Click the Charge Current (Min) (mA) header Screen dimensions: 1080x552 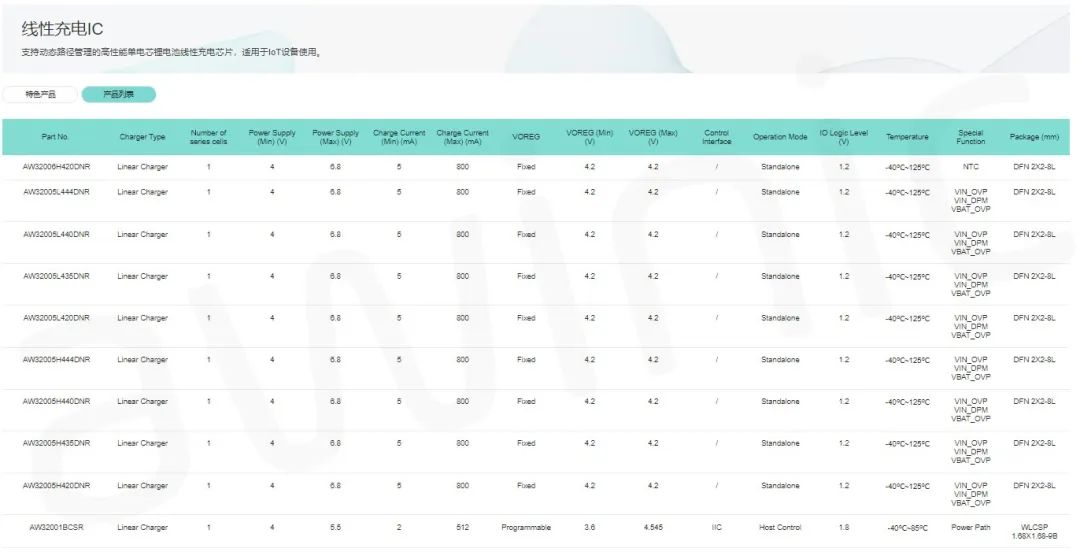tap(399, 137)
